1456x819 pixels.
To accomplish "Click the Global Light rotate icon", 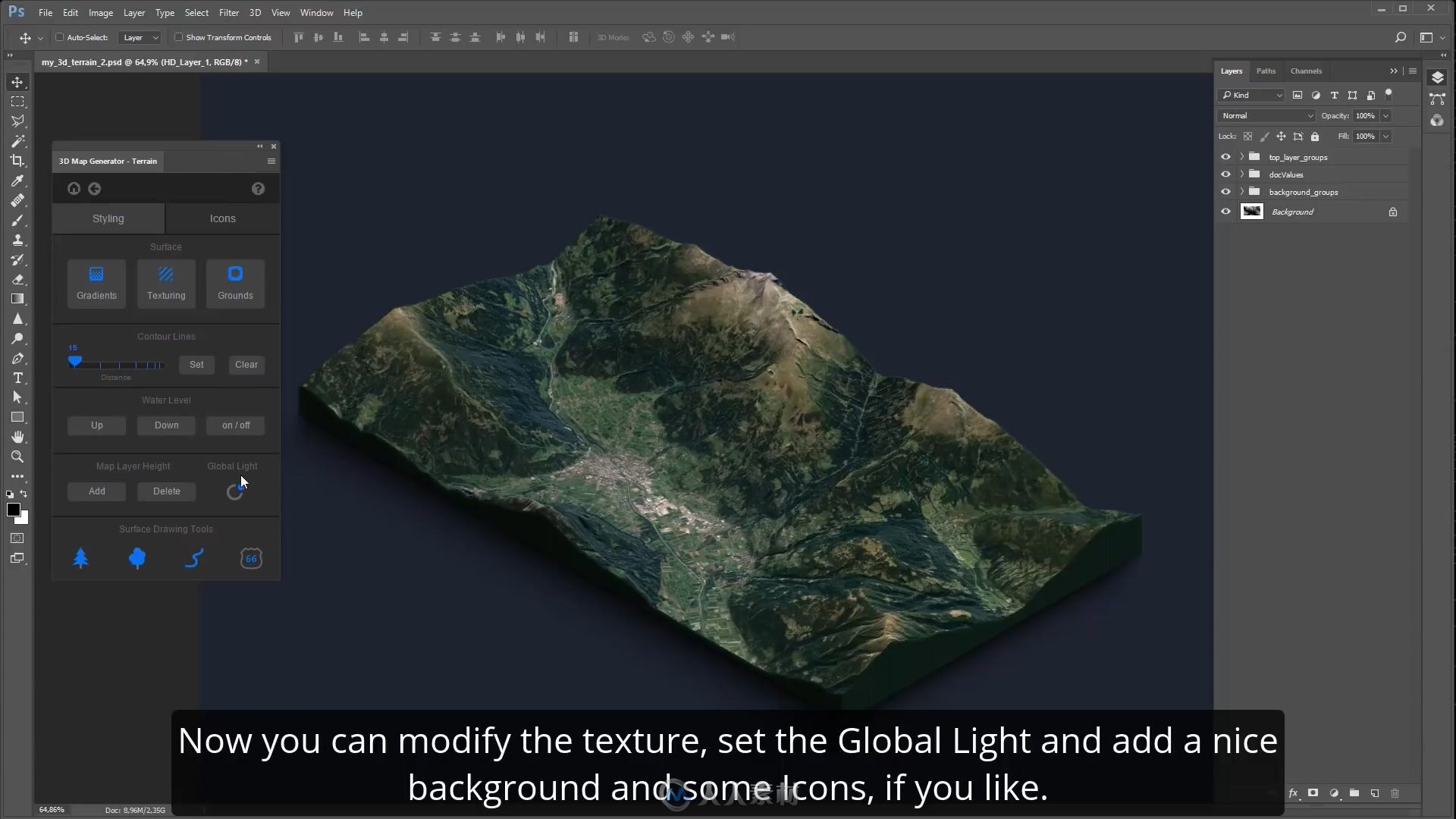I will pos(235,492).
